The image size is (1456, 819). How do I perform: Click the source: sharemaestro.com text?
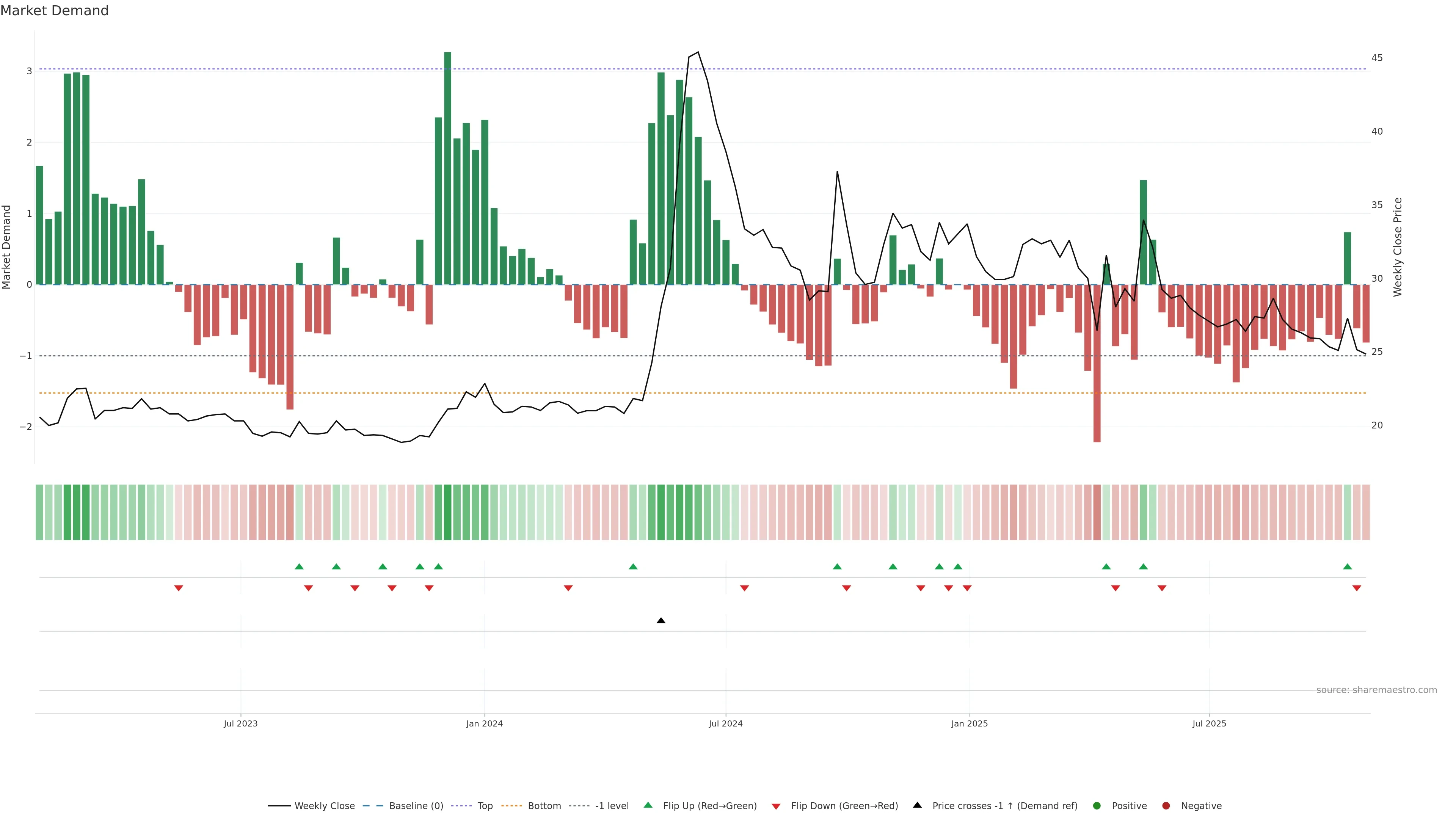(x=1376, y=690)
